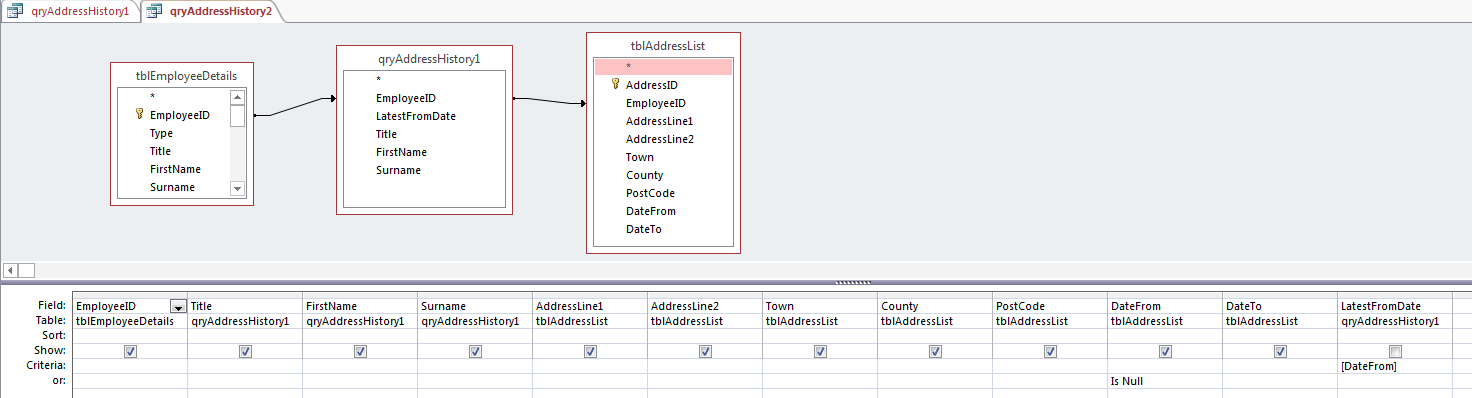Uncheck Show for AddressLine2 column
Screen dimensions: 1472x398
point(705,351)
